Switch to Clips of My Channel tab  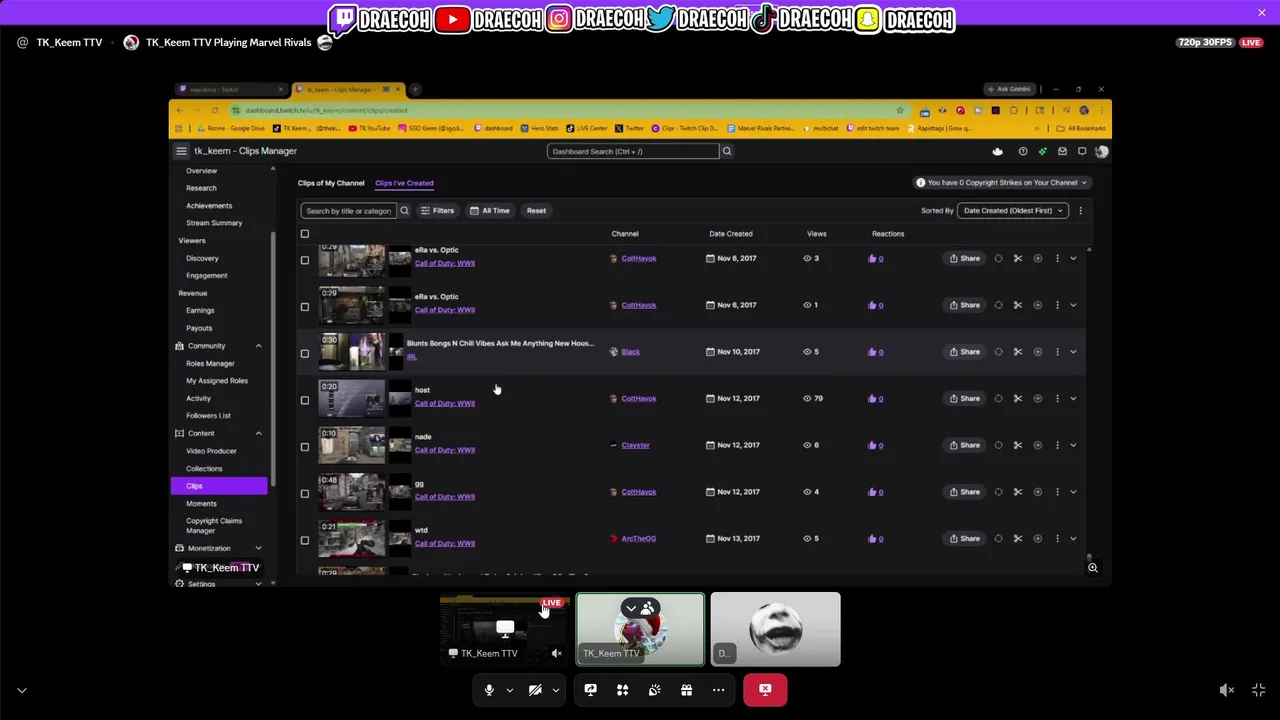(331, 183)
